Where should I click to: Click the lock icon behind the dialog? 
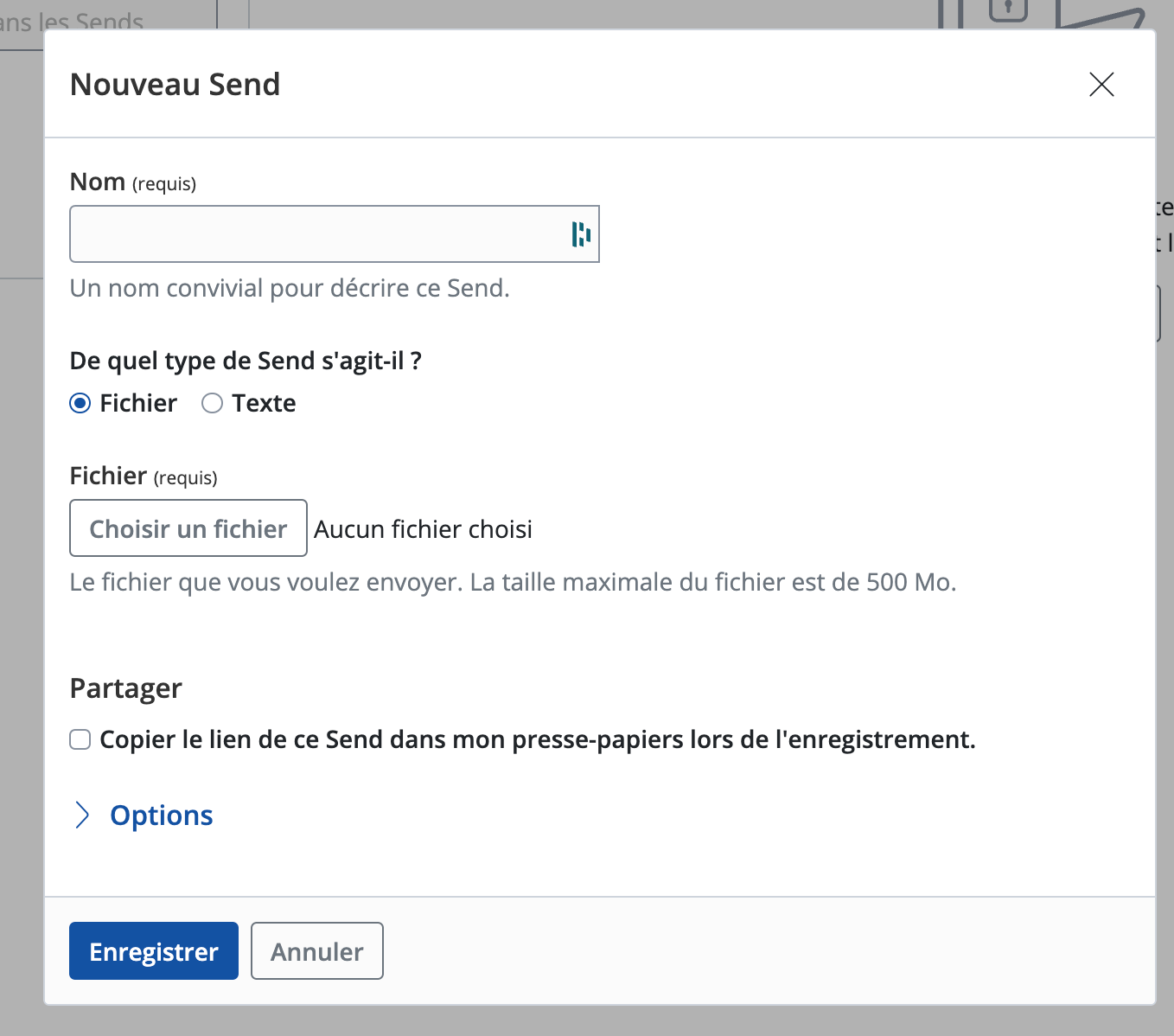coord(1007,10)
